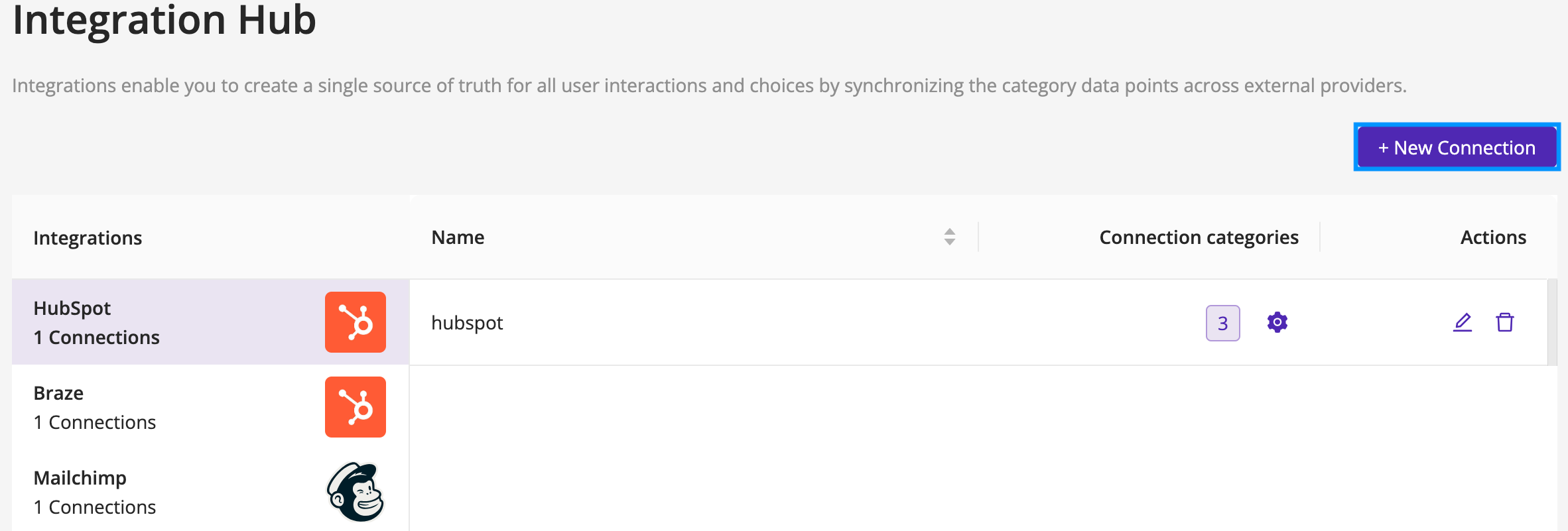The height and width of the screenshot is (531, 1568).
Task: Click the HubSpot orange logo icon
Action: pyautogui.click(x=356, y=322)
